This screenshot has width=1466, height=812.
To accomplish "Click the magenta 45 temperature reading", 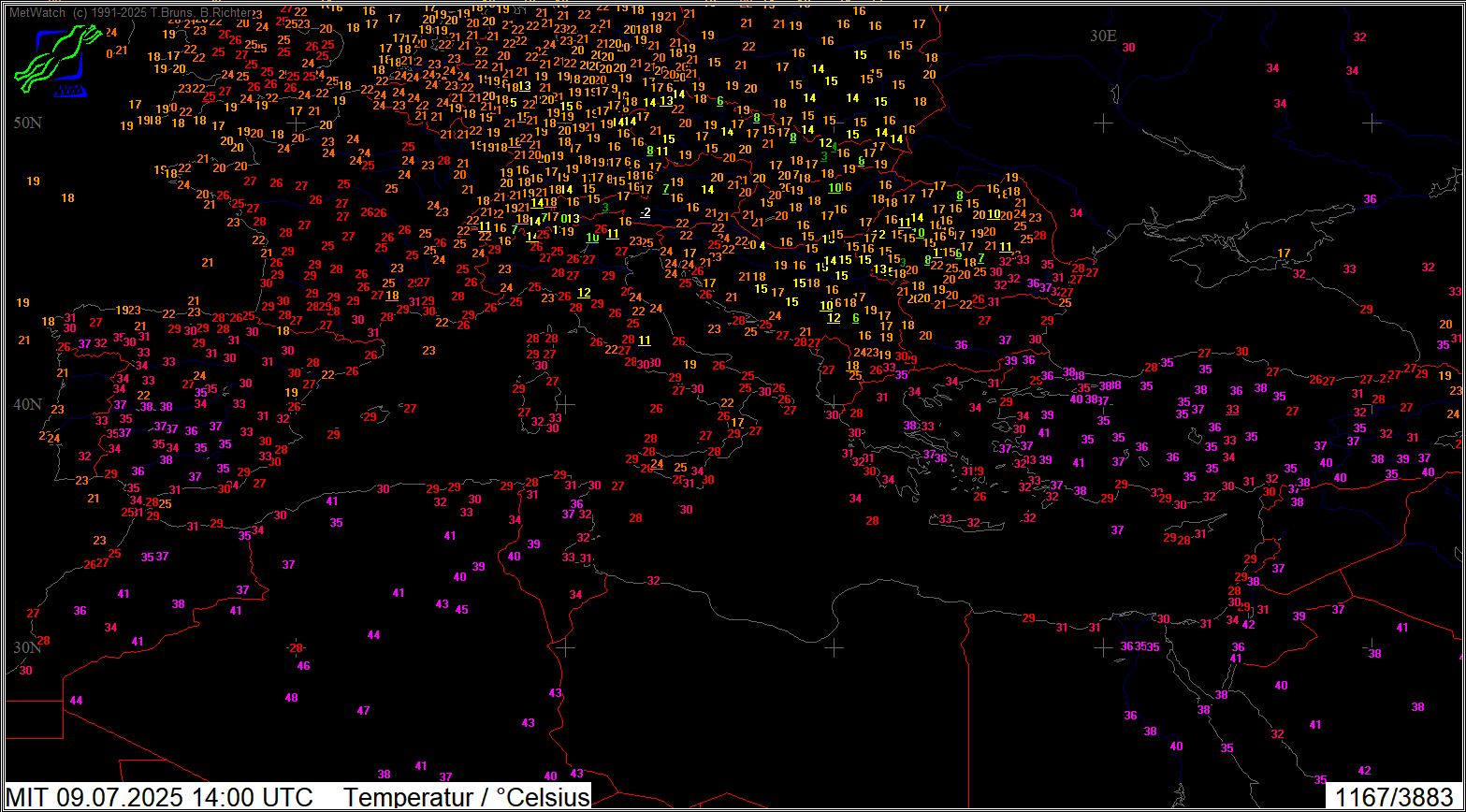I will (x=461, y=610).
